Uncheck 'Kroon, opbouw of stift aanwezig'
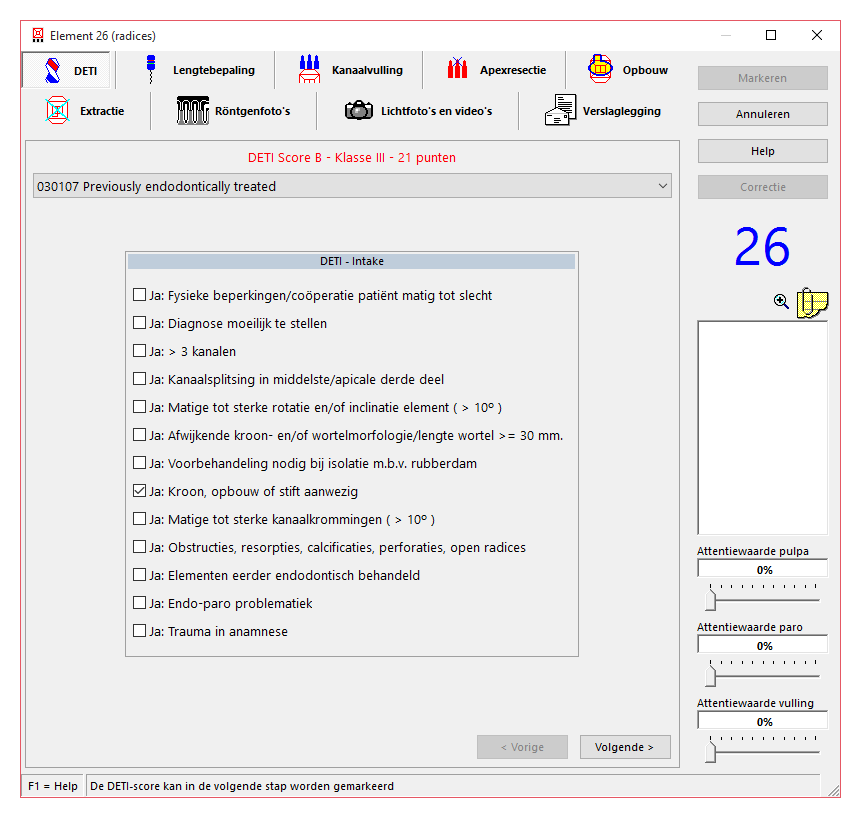 [x=140, y=492]
